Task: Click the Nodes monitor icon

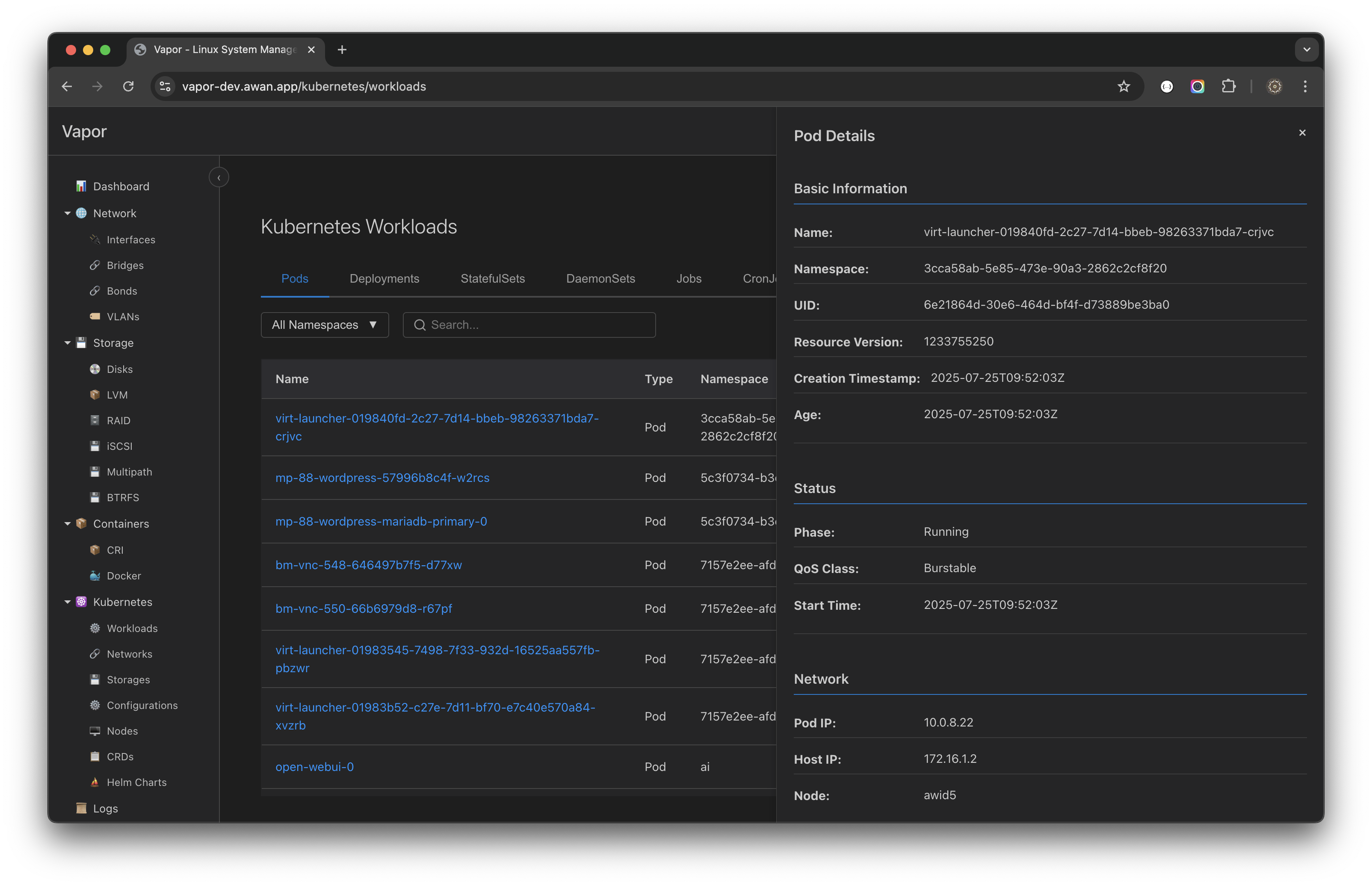Action: pos(95,731)
